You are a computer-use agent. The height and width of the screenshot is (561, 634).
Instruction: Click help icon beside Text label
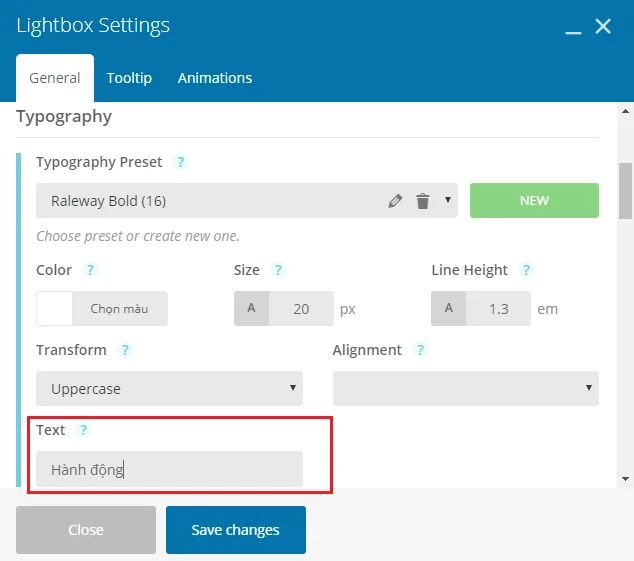click(83, 430)
